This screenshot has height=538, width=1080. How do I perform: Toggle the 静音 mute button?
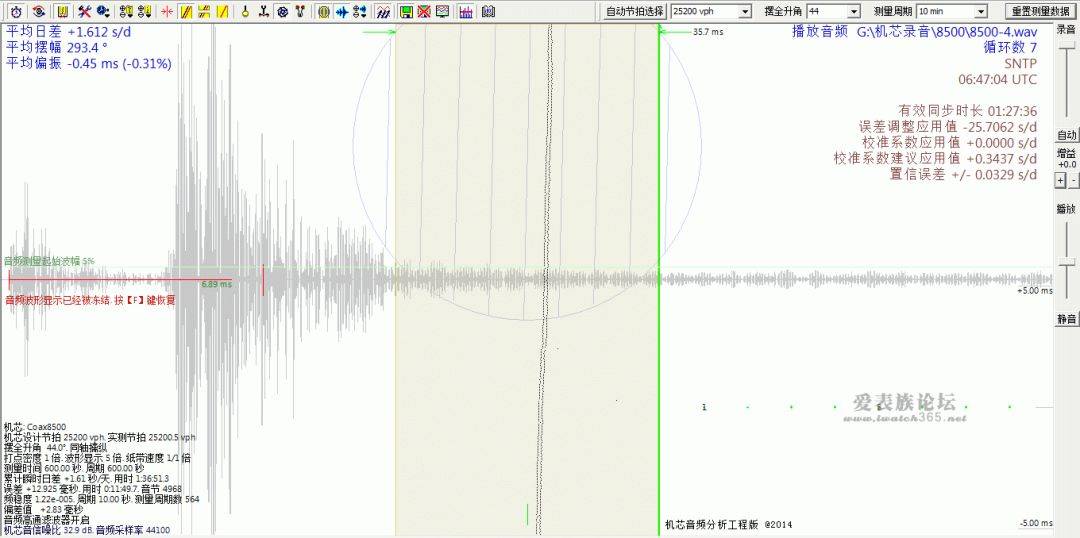tap(1067, 319)
